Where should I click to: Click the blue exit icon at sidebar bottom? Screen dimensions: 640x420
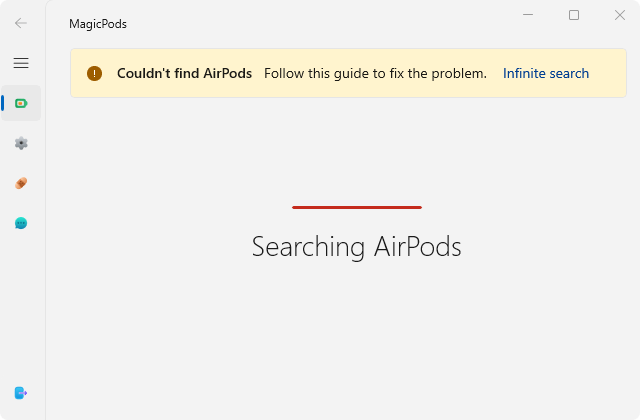pos(21,393)
